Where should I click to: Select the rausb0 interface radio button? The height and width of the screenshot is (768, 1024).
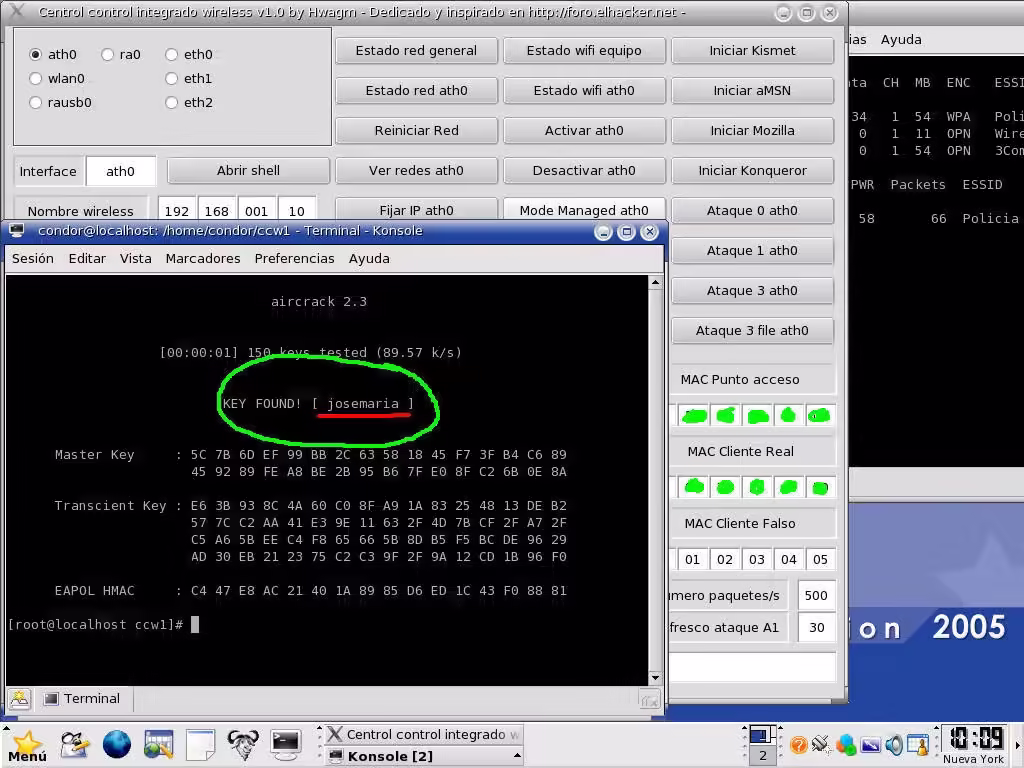click(34, 102)
